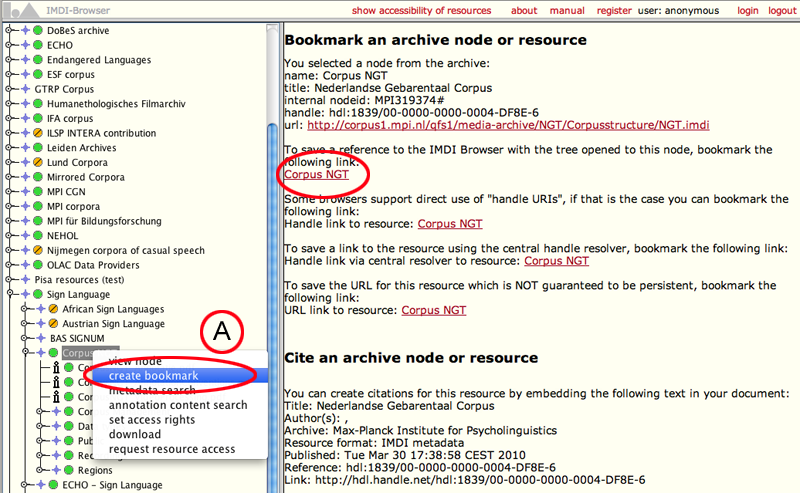Click the IFA corpus green status icon
The image size is (800, 493).
pos(38,118)
